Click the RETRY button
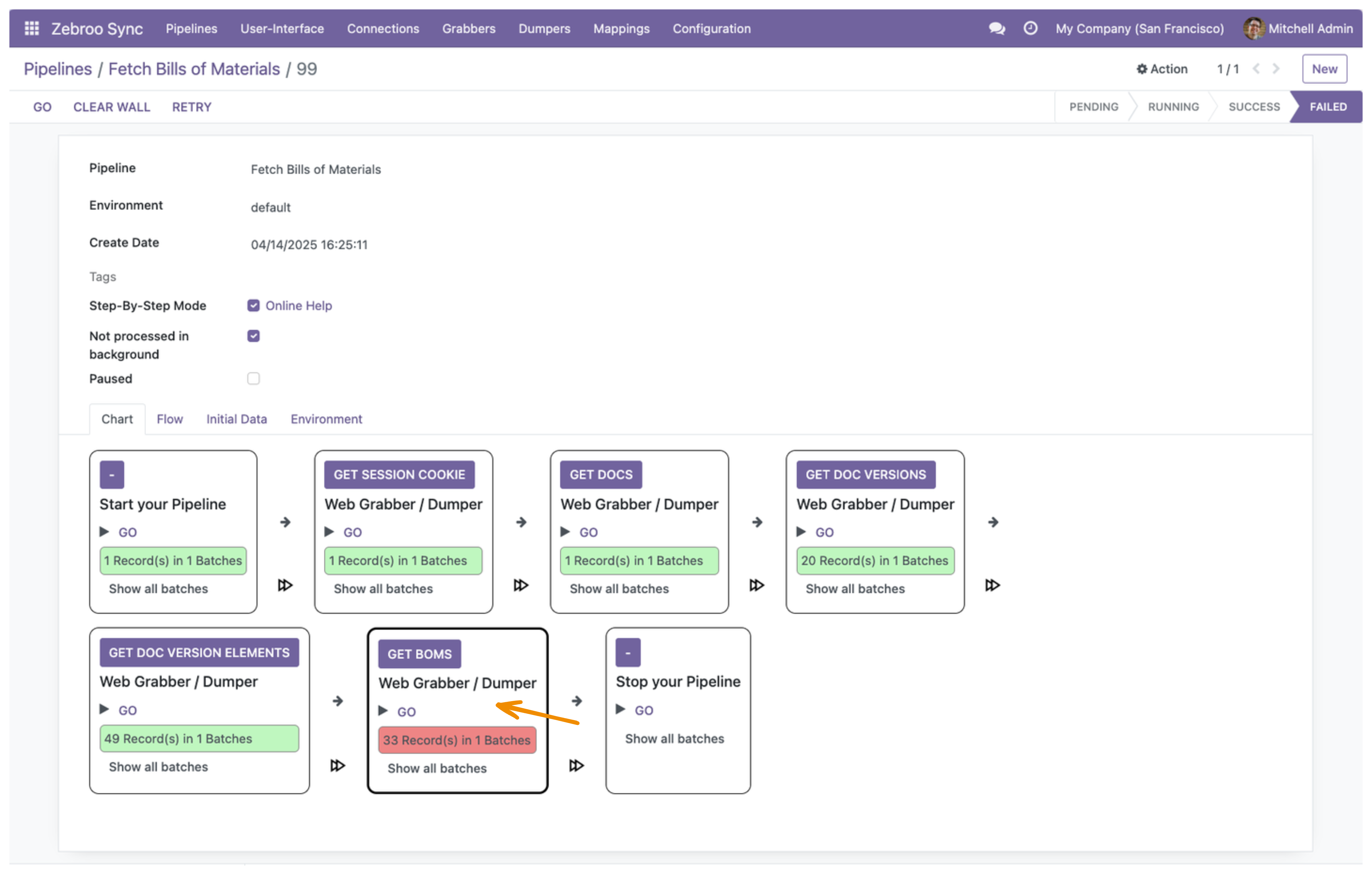 click(x=191, y=107)
